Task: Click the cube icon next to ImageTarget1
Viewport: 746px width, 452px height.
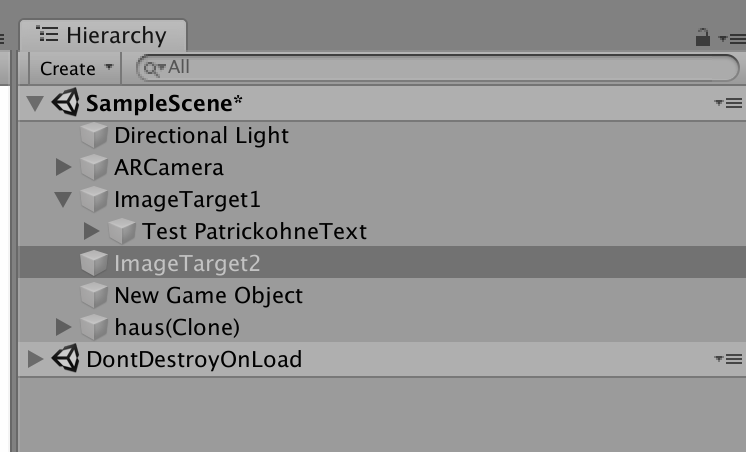Action: [94, 200]
